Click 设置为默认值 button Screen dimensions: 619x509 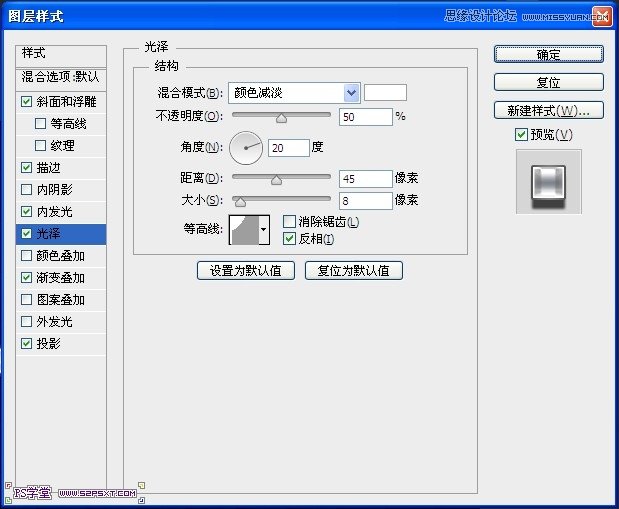coord(246,270)
